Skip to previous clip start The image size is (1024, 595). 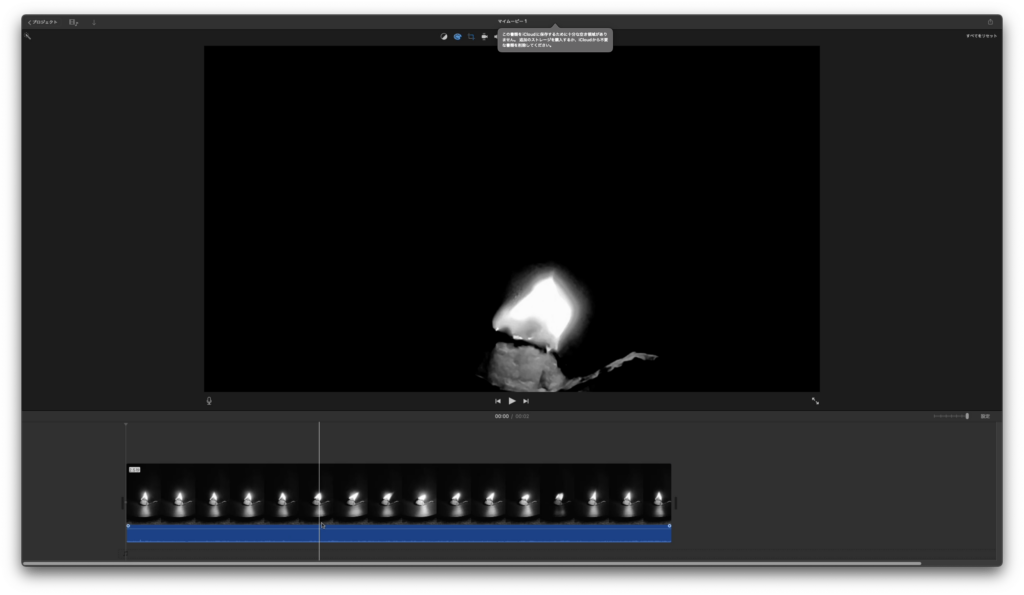[x=498, y=401]
